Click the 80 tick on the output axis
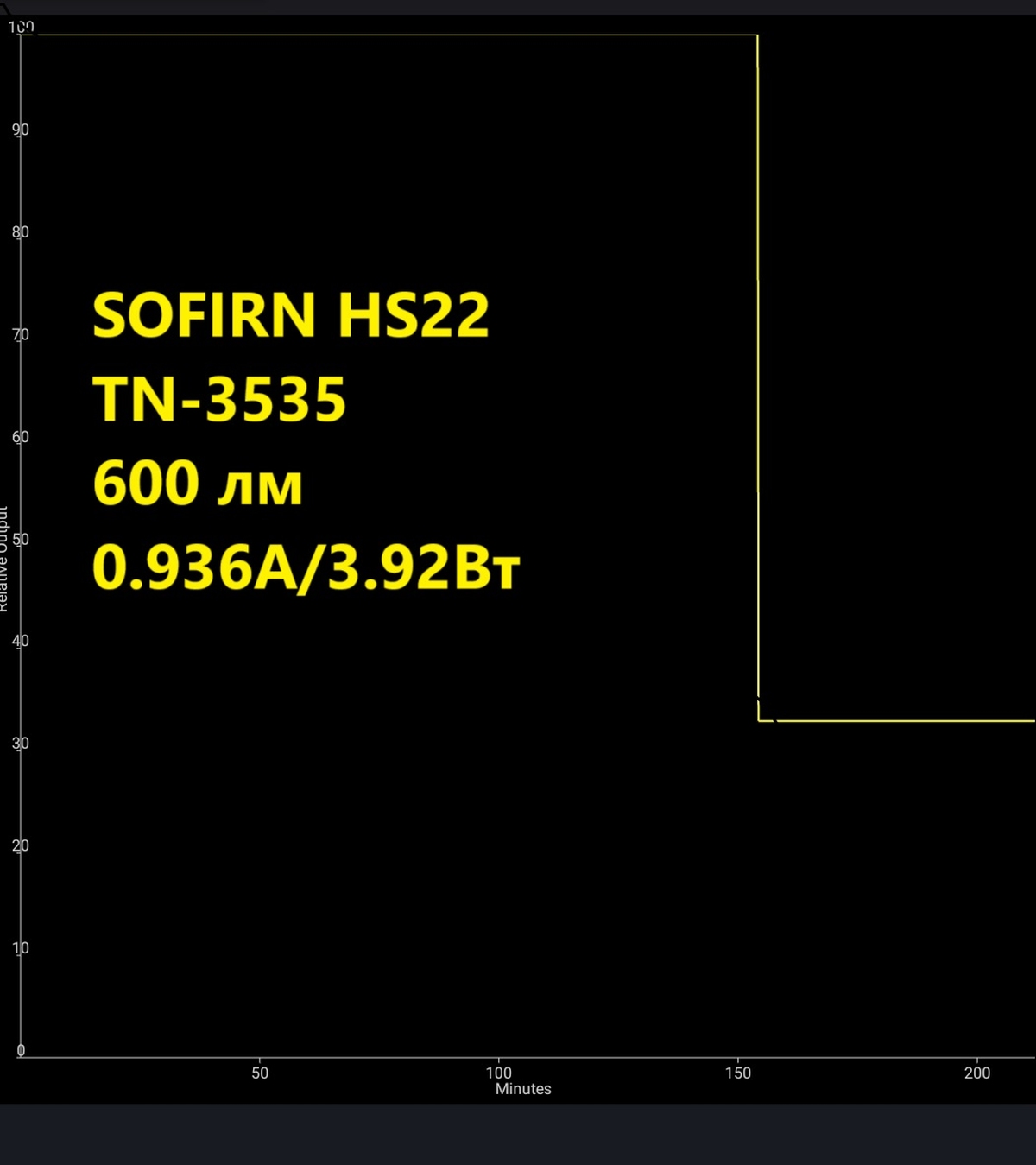The width and height of the screenshot is (1036, 1165). [x=21, y=231]
